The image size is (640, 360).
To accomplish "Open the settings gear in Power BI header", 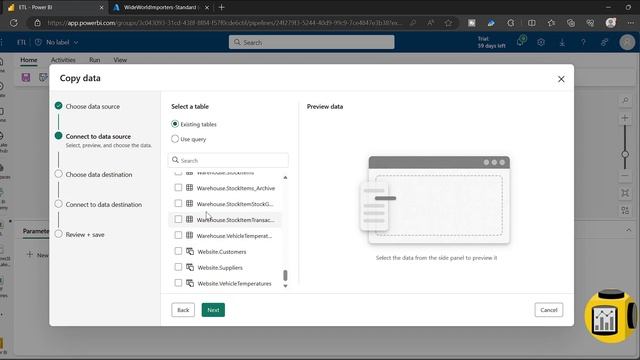I will pos(541,42).
